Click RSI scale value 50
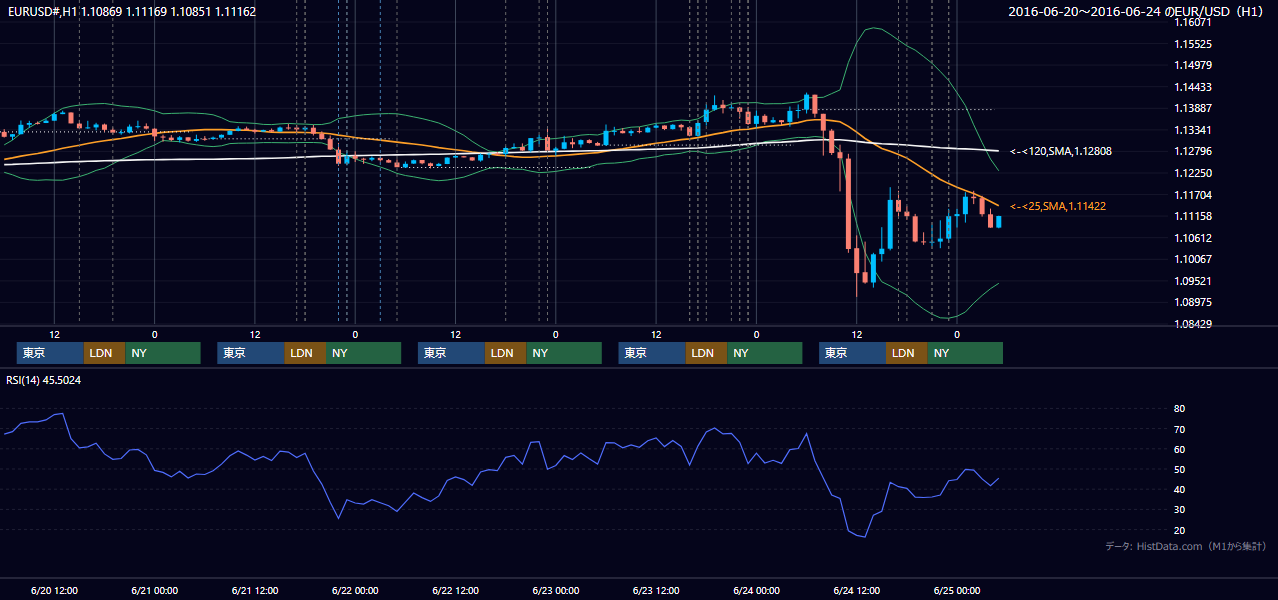This screenshot has height=600, width=1278. coord(1179,469)
